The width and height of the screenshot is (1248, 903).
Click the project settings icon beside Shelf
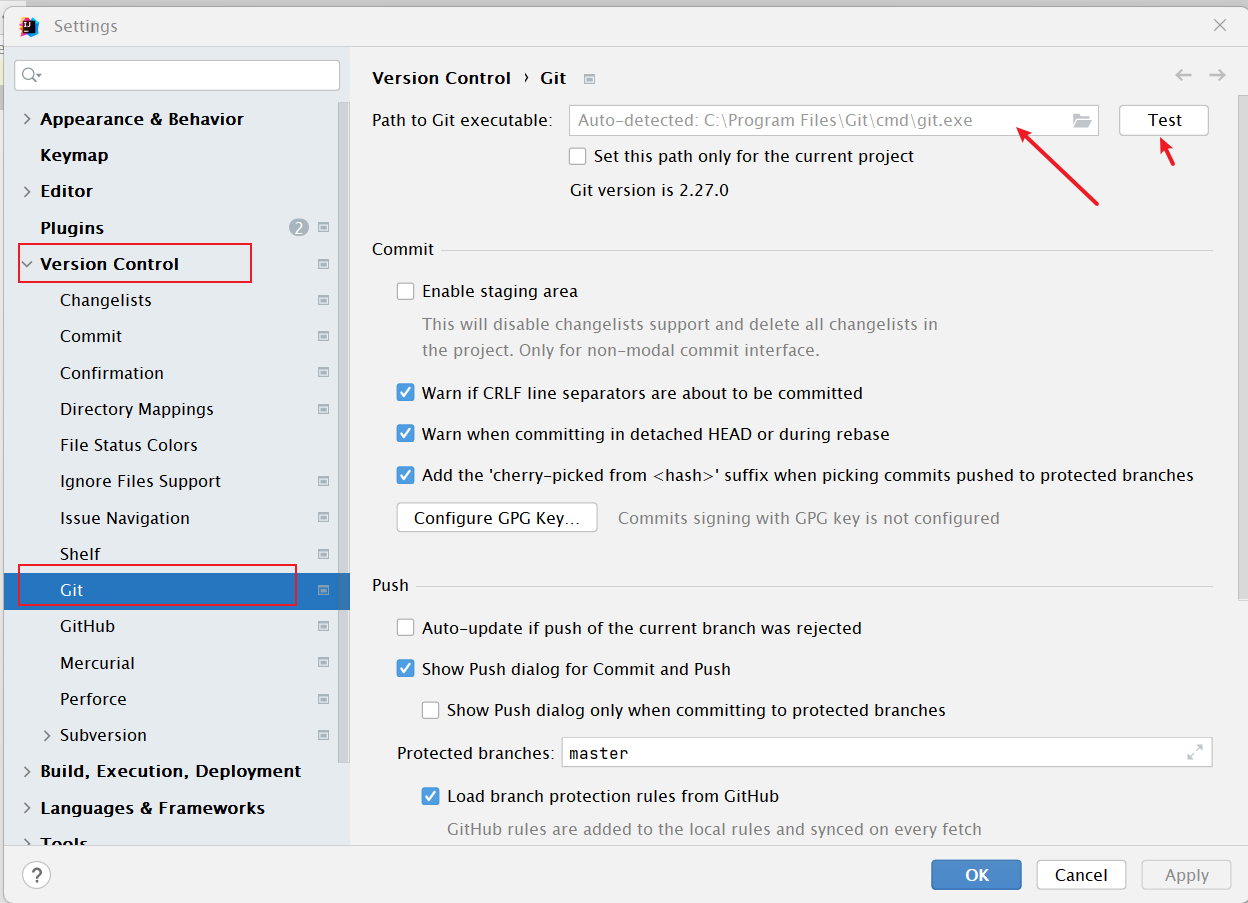click(x=324, y=554)
